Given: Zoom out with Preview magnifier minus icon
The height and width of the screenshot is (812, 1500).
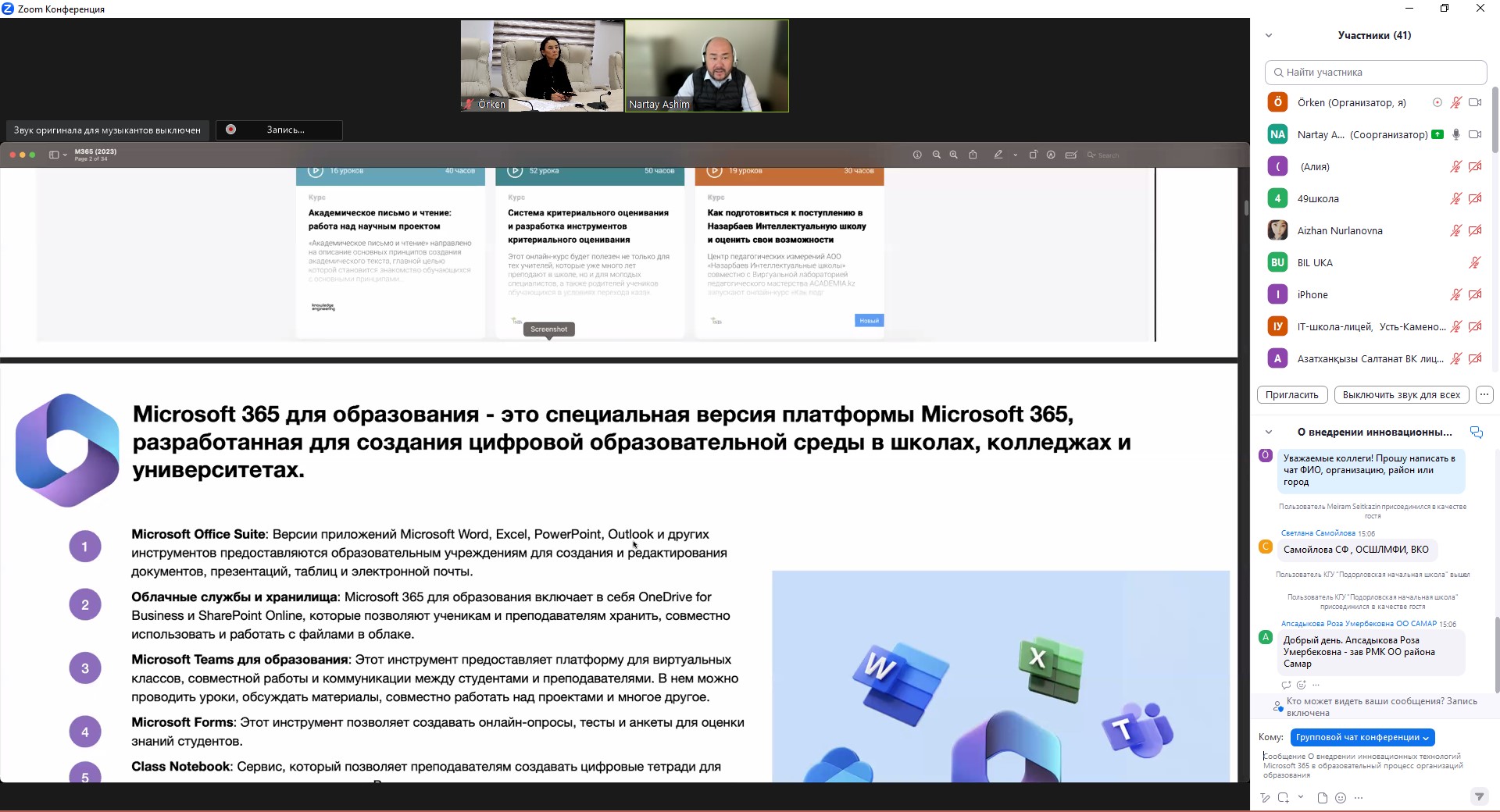Looking at the screenshot, I should (x=936, y=155).
